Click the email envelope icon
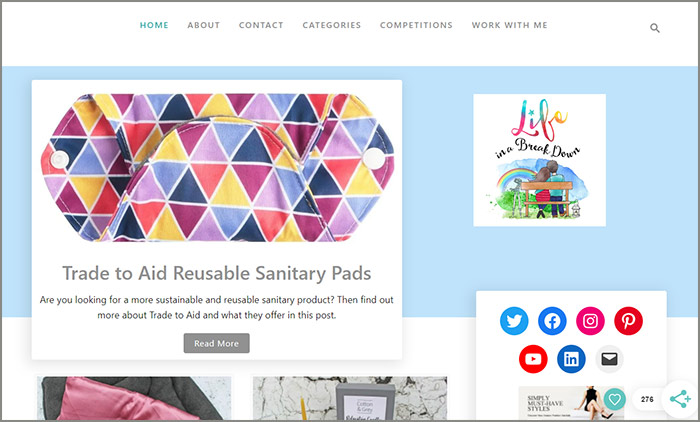The image size is (700, 422). [609, 359]
